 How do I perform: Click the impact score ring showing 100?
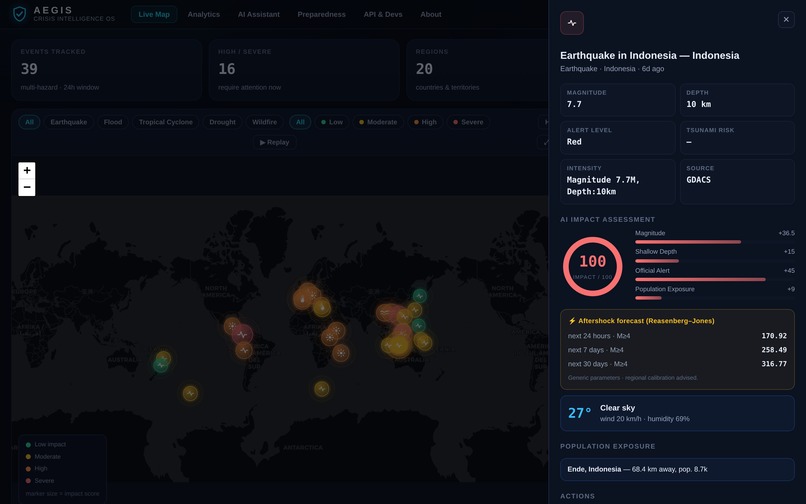pyautogui.click(x=593, y=266)
